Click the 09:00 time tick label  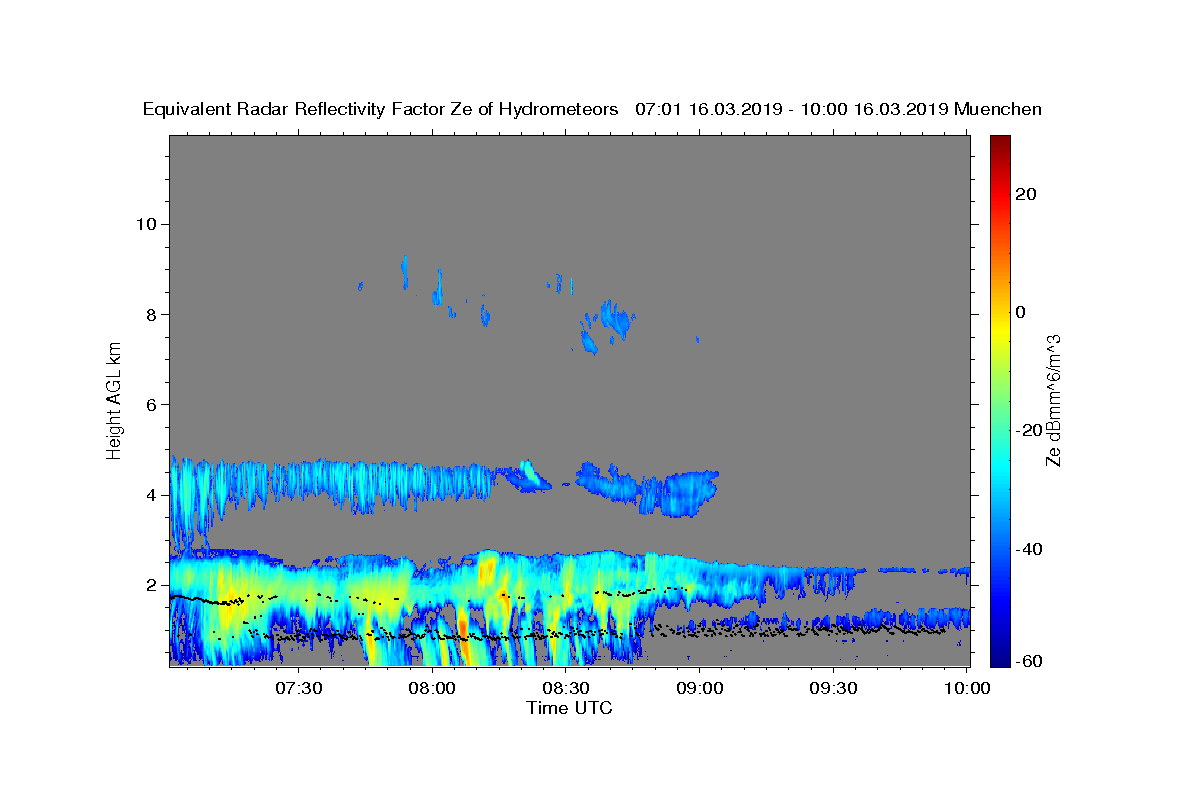pos(700,688)
